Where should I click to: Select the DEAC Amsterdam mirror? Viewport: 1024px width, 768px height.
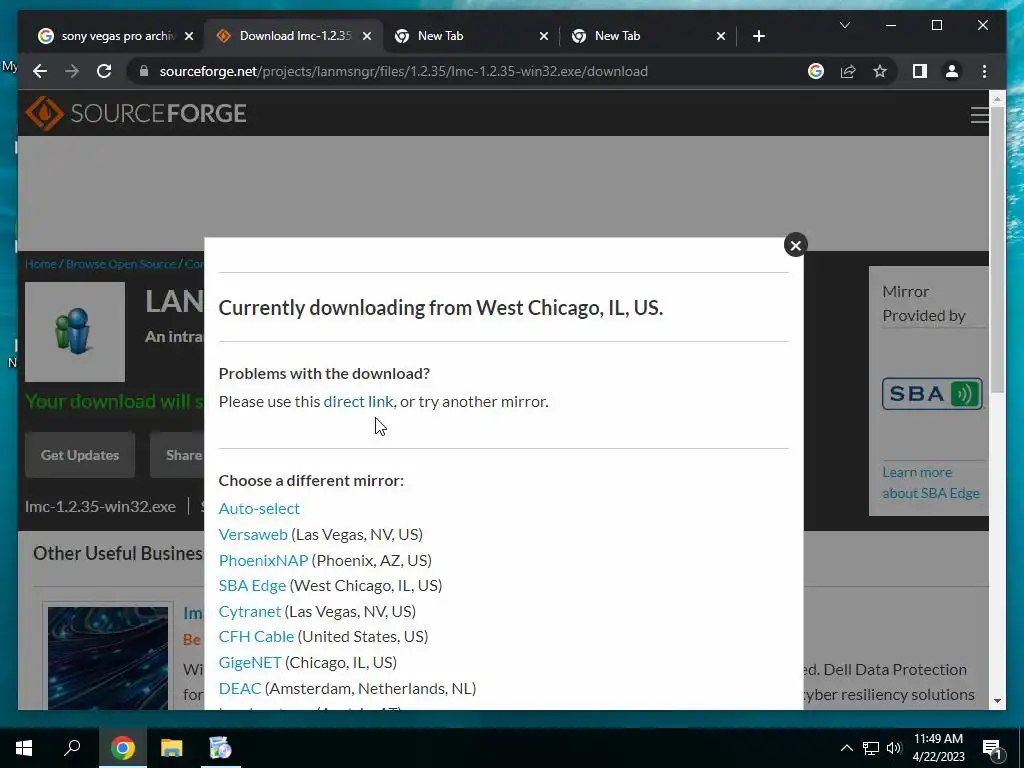pyautogui.click(x=240, y=688)
